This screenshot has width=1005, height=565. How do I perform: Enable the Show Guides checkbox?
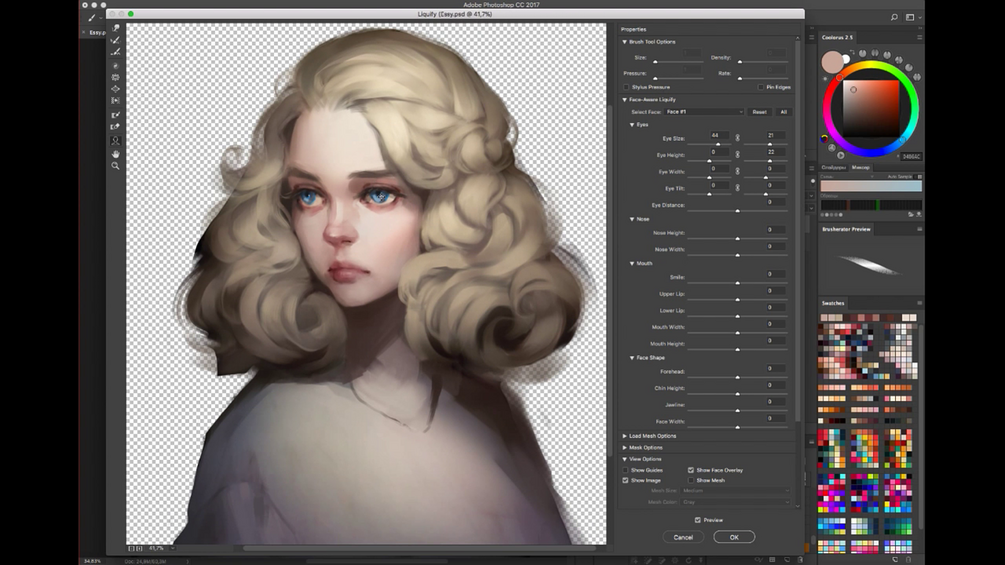coord(626,470)
